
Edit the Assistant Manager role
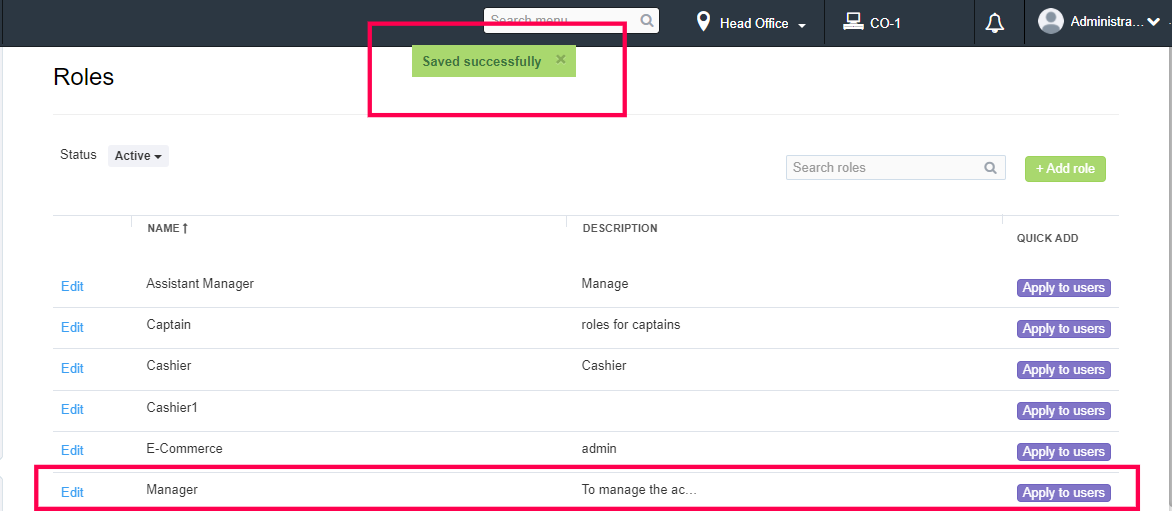click(72, 286)
